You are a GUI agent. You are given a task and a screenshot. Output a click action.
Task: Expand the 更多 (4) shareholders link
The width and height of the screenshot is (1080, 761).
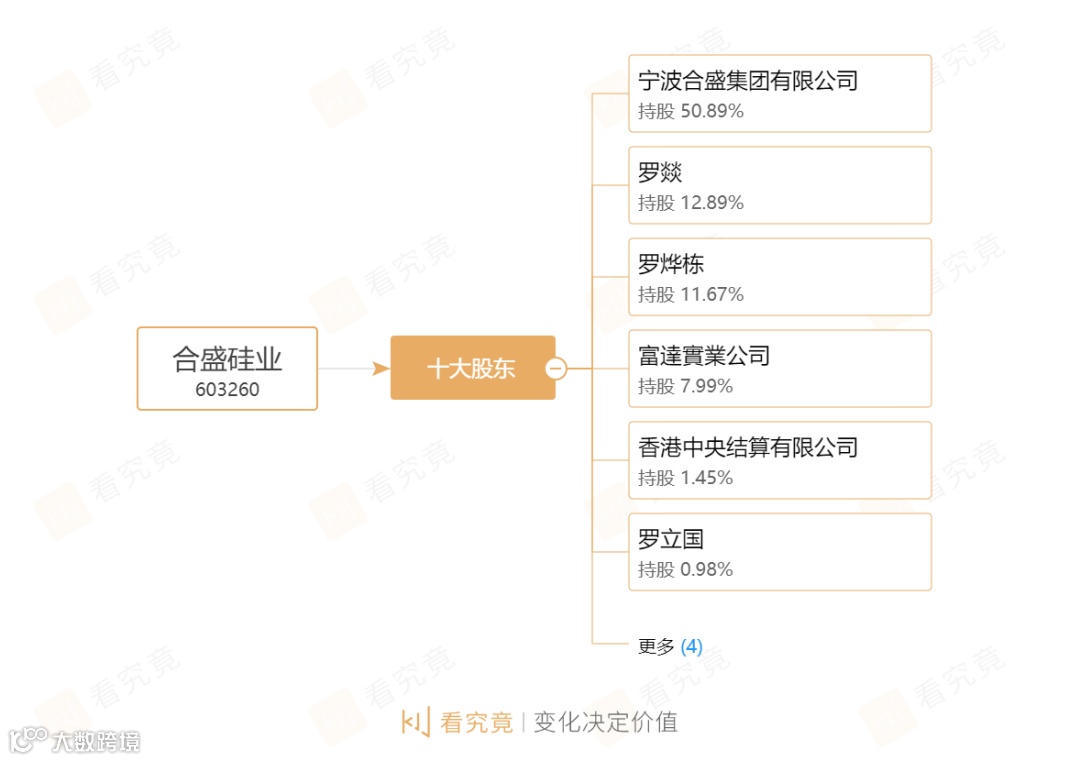[670, 647]
